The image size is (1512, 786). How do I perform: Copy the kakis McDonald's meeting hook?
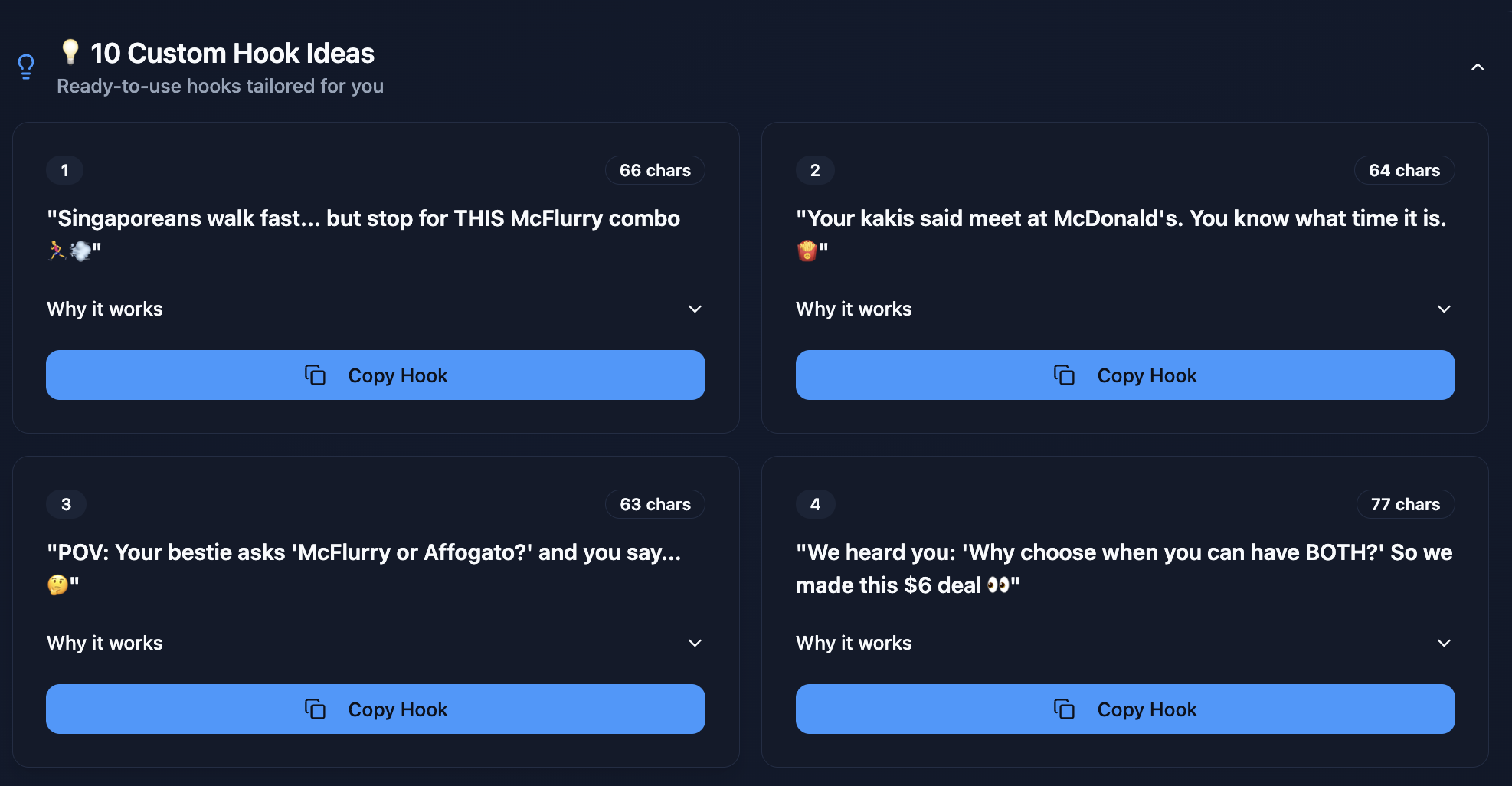click(1125, 375)
